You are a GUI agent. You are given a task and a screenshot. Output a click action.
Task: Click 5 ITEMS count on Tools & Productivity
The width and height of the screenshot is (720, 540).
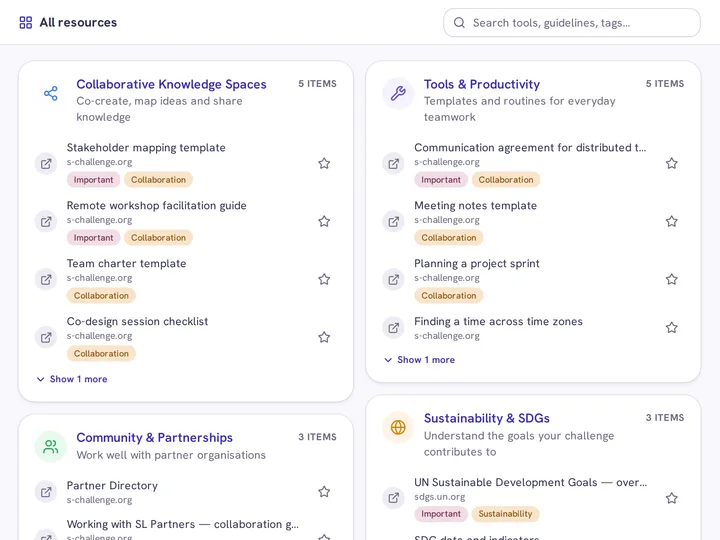pyautogui.click(x=665, y=84)
